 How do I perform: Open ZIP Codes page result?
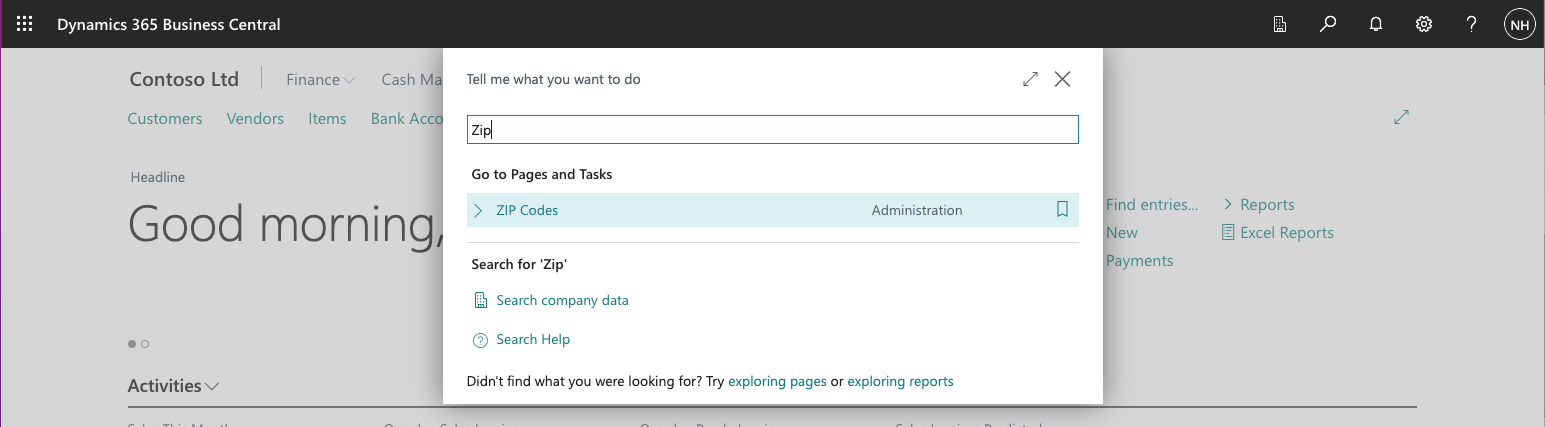[527, 210]
